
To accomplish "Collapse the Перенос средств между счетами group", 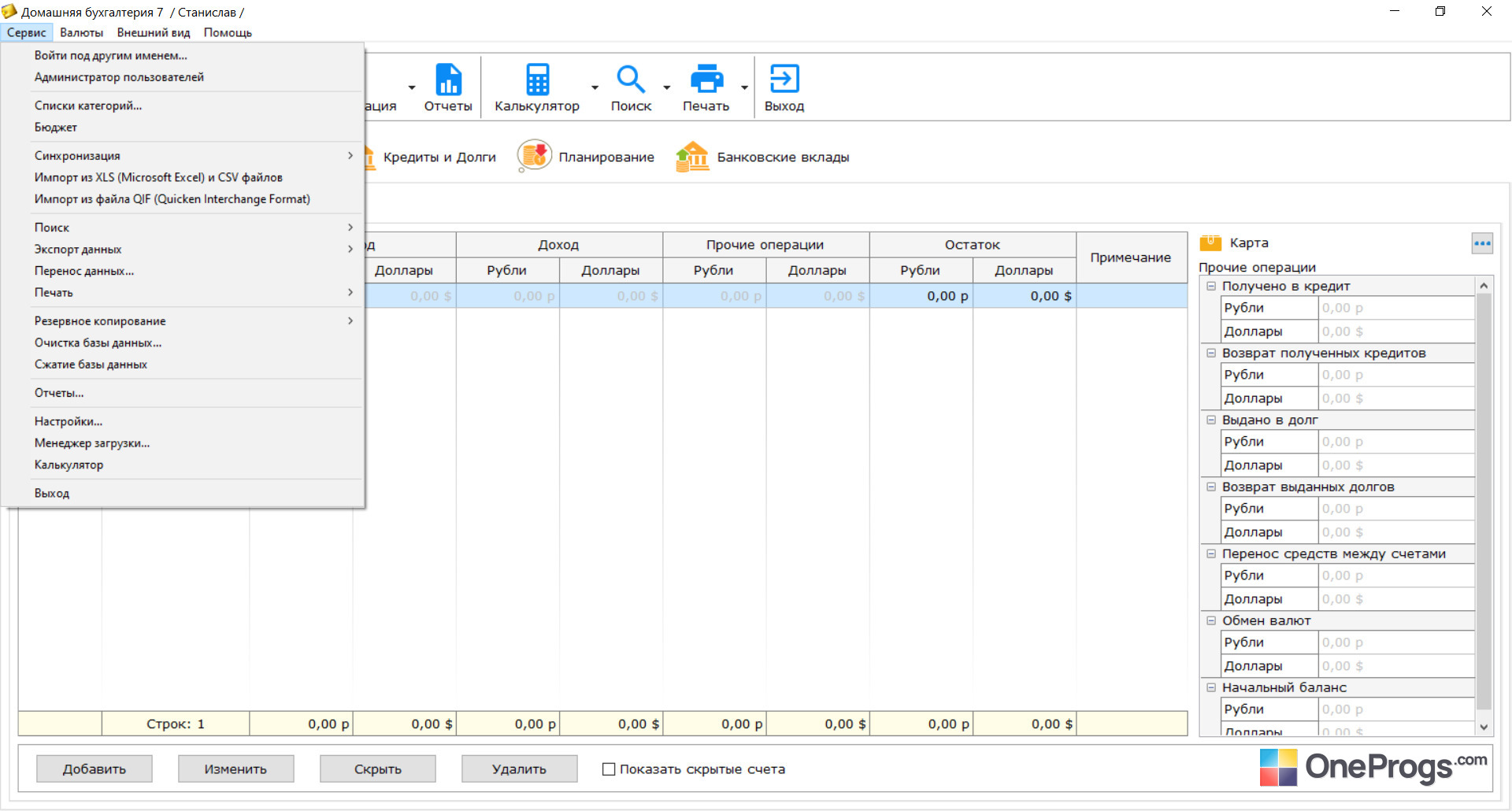I will (x=1211, y=554).
